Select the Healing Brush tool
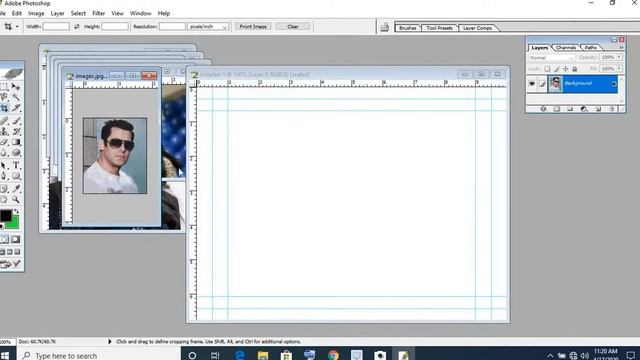The width and height of the screenshot is (640, 360). (4, 120)
